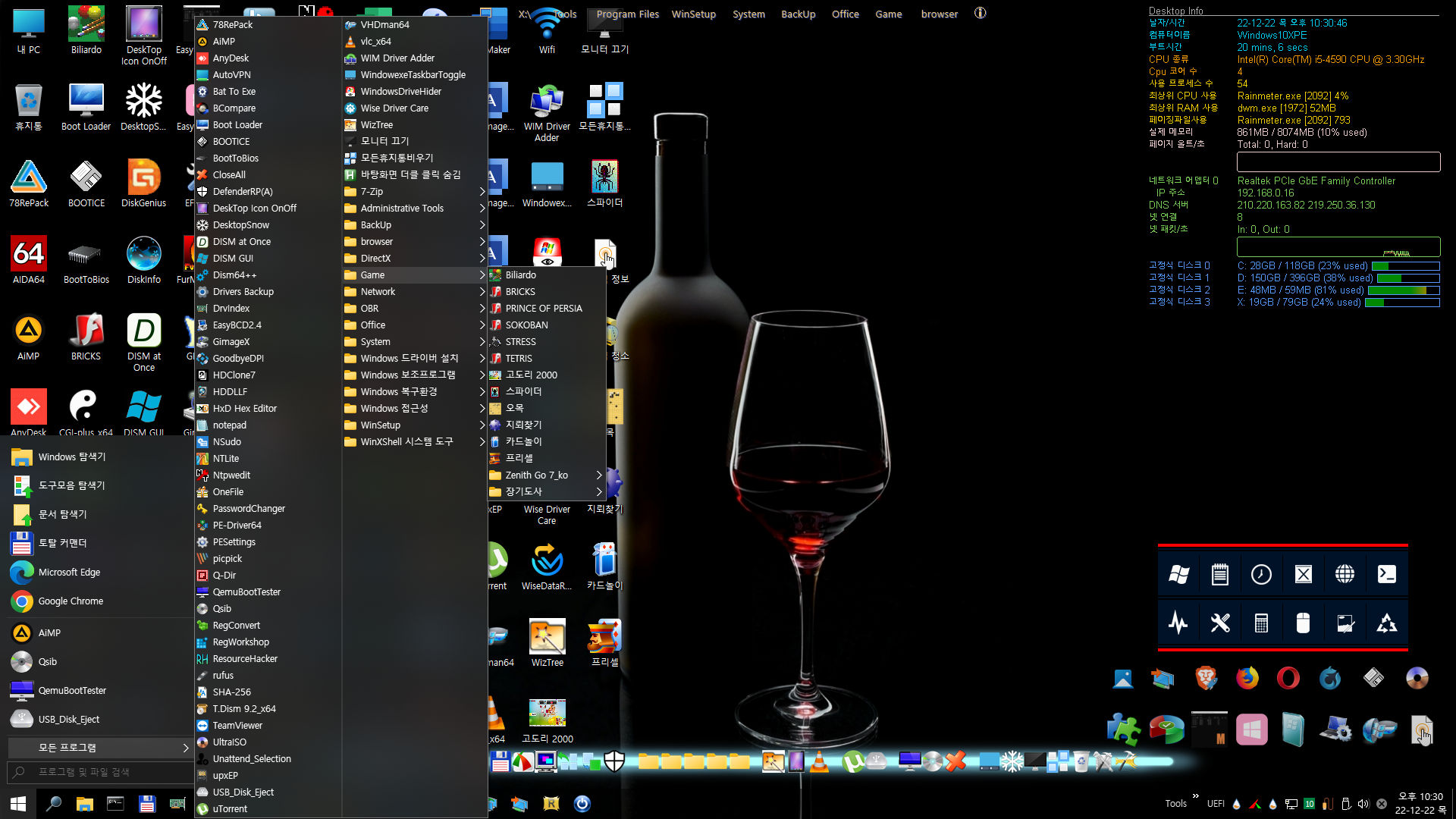Viewport: 1456px width, 819px height.
Task: Select 지뢰찾기 in the Game submenu
Action: (x=546, y=425)
